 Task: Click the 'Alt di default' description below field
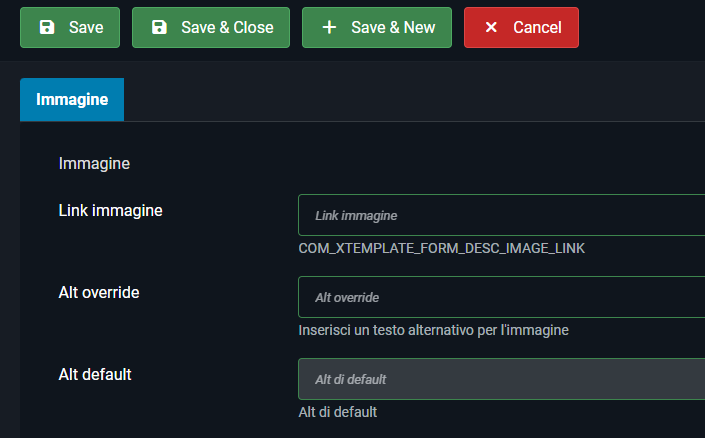tap(337, 412)
